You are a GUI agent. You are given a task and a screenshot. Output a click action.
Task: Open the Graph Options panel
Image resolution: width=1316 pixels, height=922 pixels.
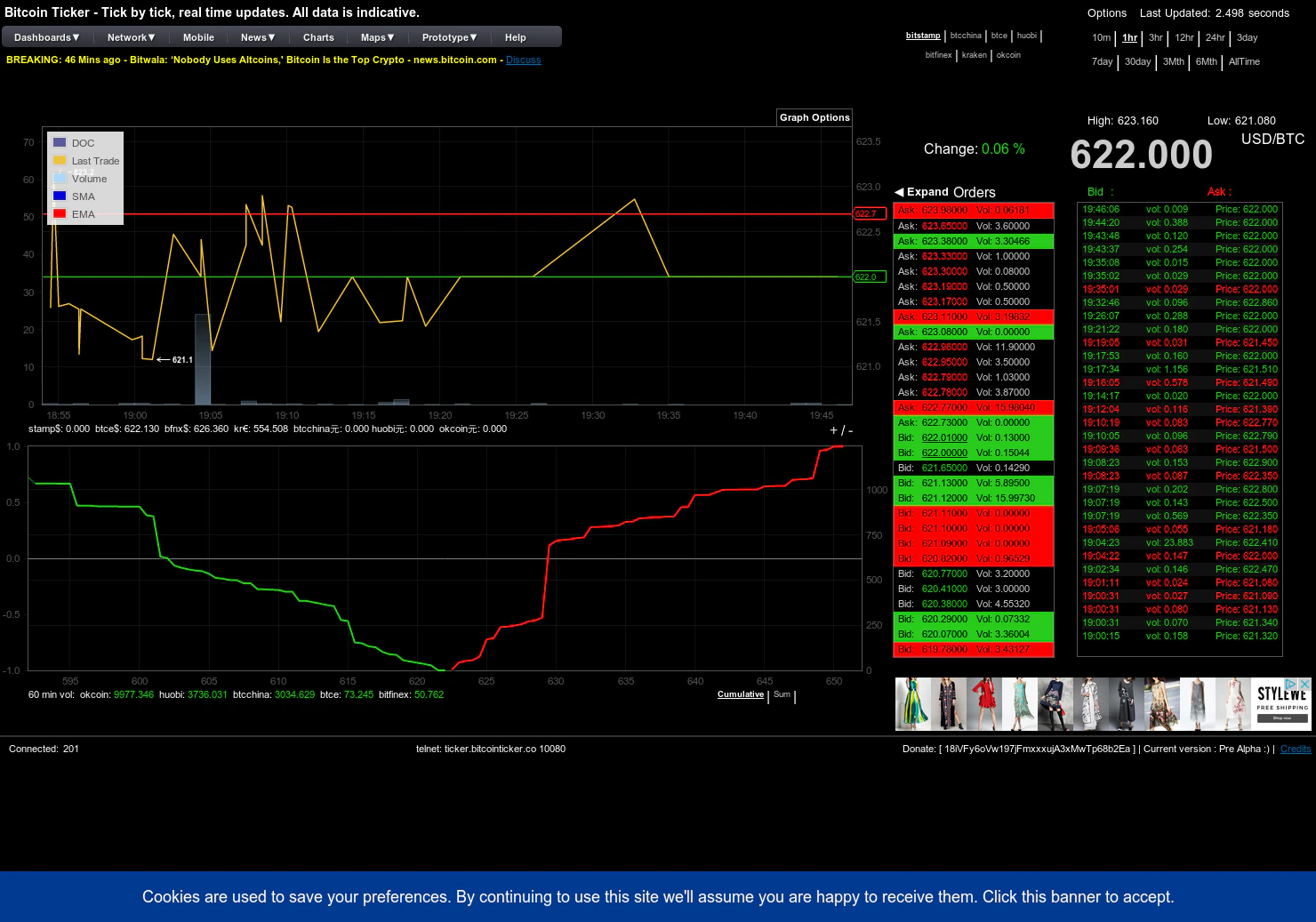click(814, 117)
